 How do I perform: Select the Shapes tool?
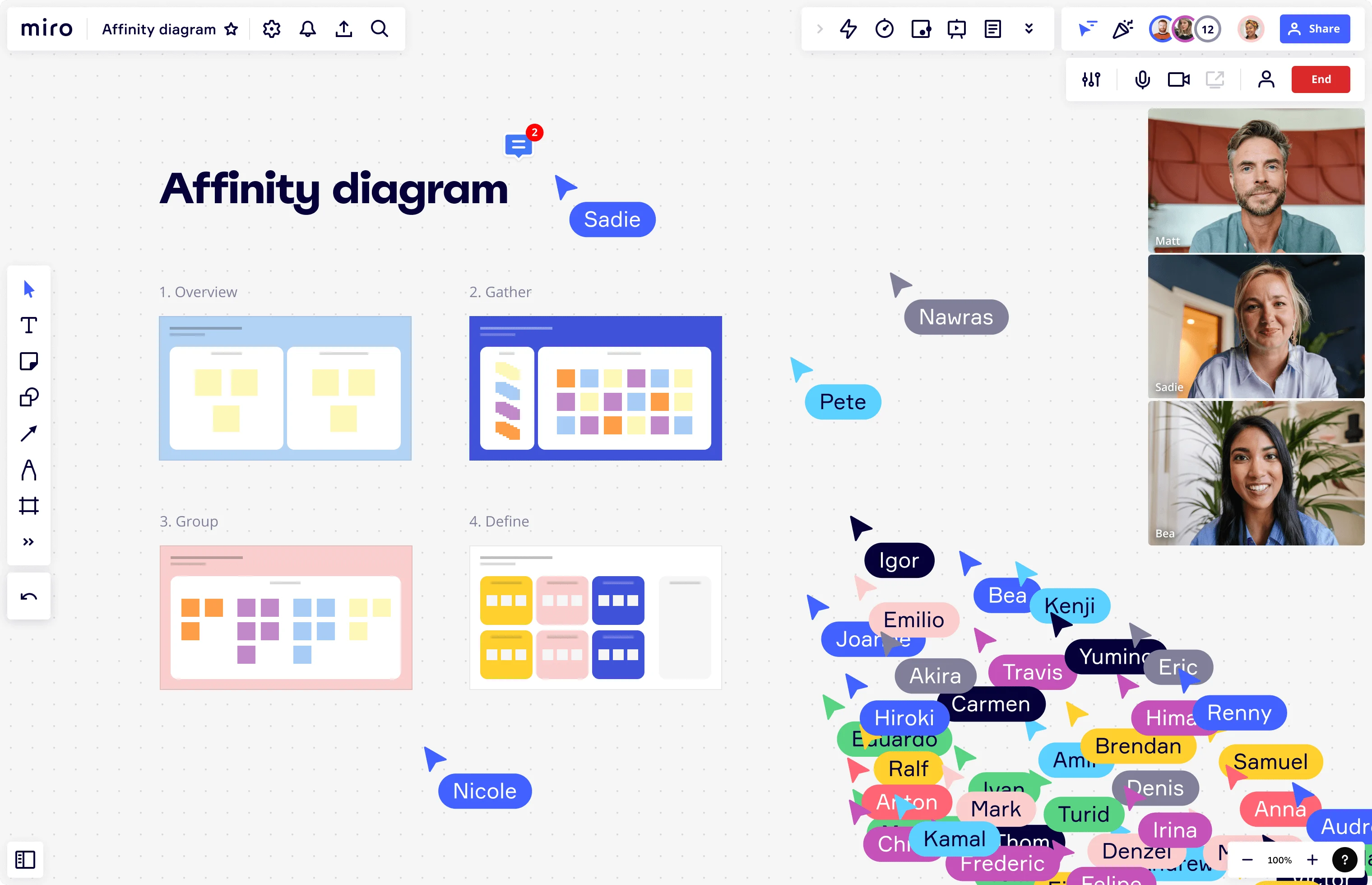click(x=28, y=397)
